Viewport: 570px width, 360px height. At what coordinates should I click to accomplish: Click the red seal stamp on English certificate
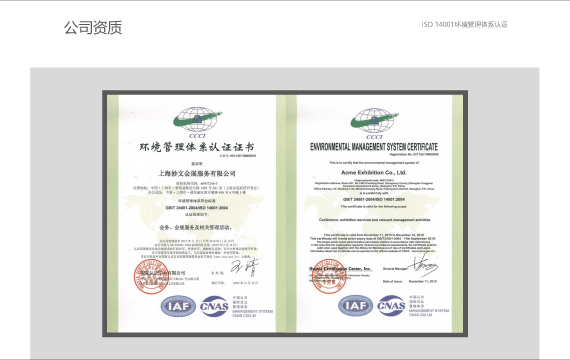pos(329,276)
